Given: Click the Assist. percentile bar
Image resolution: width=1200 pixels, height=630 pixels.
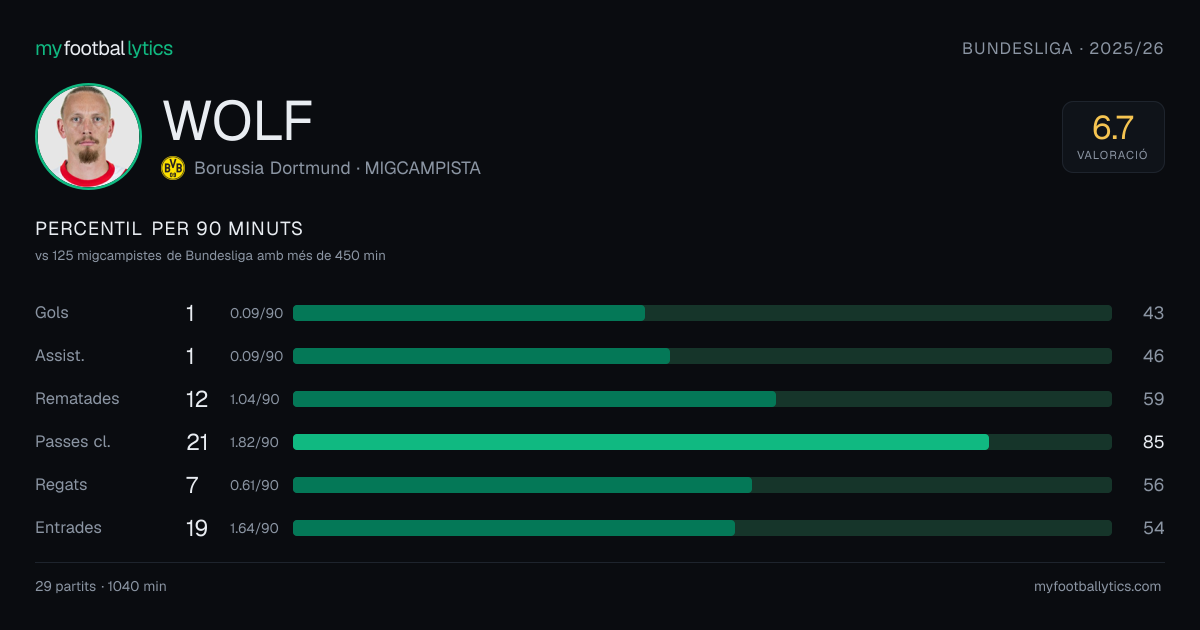Looking at the screenshot, I should coord(702,356).
